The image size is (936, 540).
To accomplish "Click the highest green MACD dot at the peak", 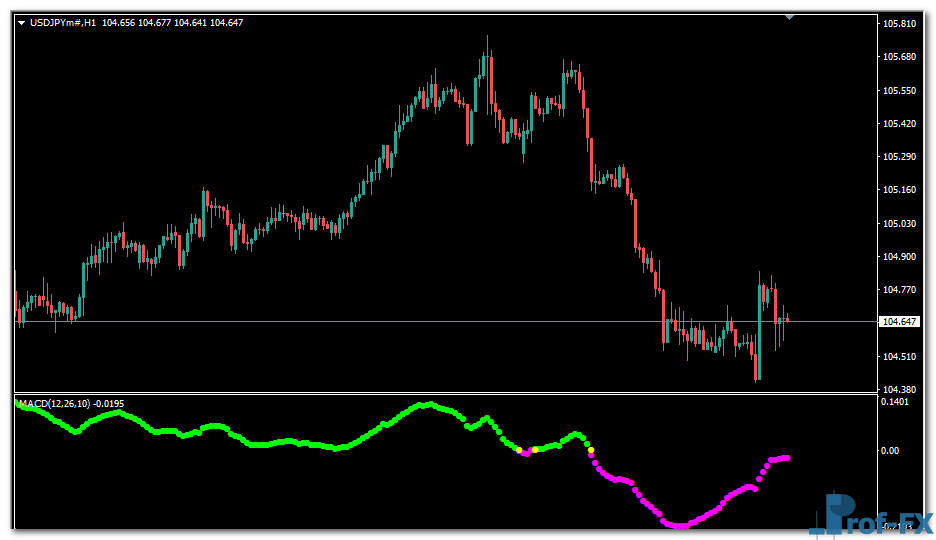I will pyautogui.click(x=427, y=404).
